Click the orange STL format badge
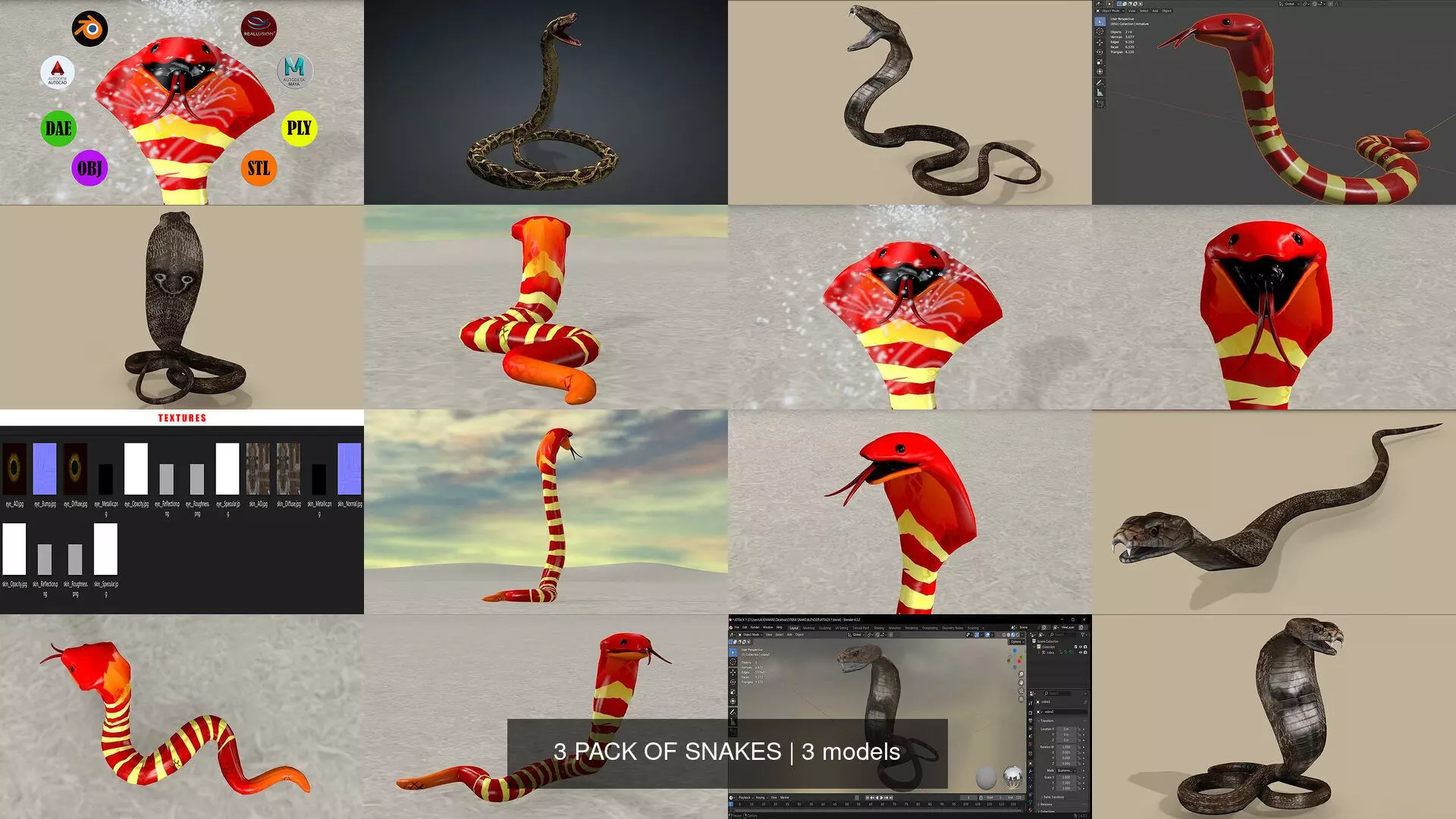The width and height of the screenshot is (1456, 819). pyautogui.click(x=259, y=168)
